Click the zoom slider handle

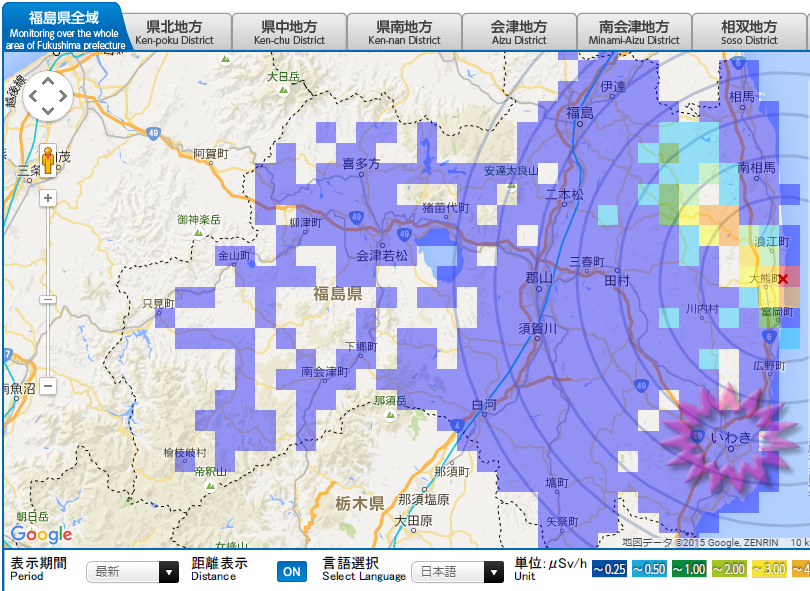pos(48,300)
